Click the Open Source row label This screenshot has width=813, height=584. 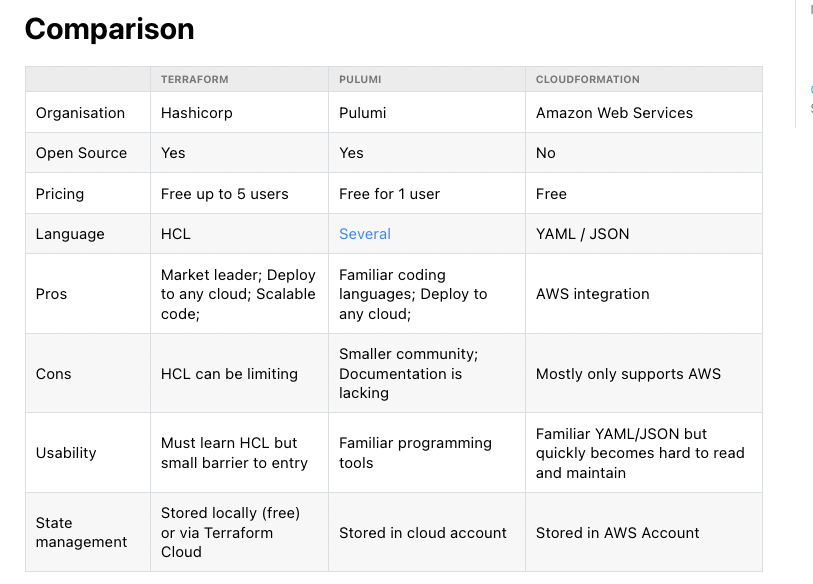pyautogui.click(x=81, y=153)
